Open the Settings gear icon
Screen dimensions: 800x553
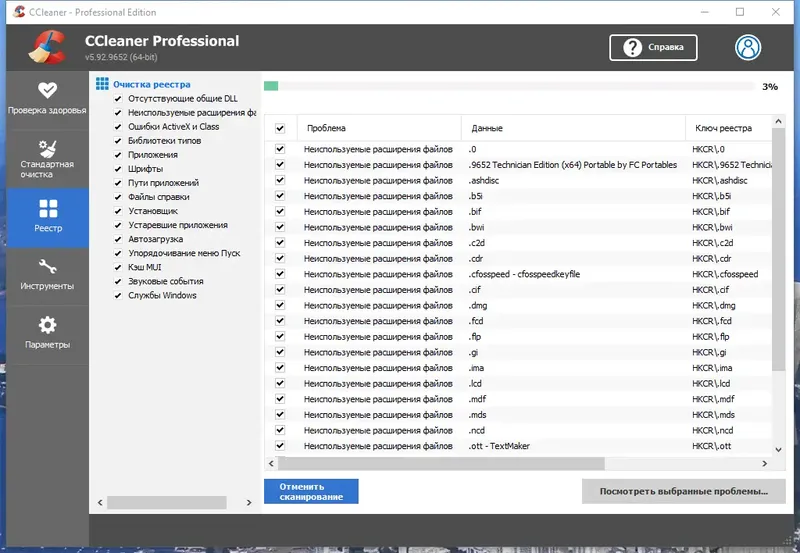[x=47, y=325]
